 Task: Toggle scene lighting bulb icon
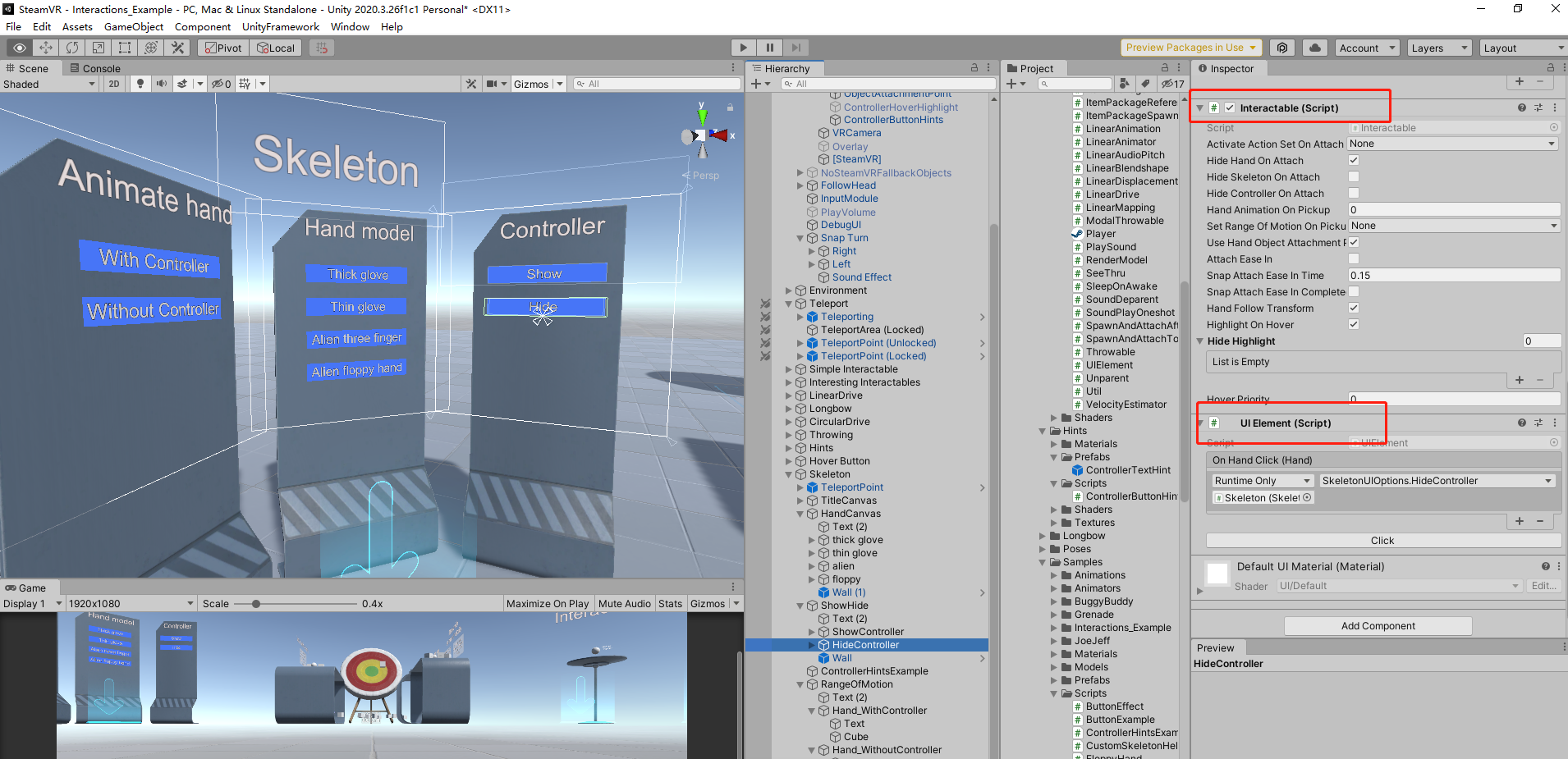pyautogui.click(x=140, y=84)
